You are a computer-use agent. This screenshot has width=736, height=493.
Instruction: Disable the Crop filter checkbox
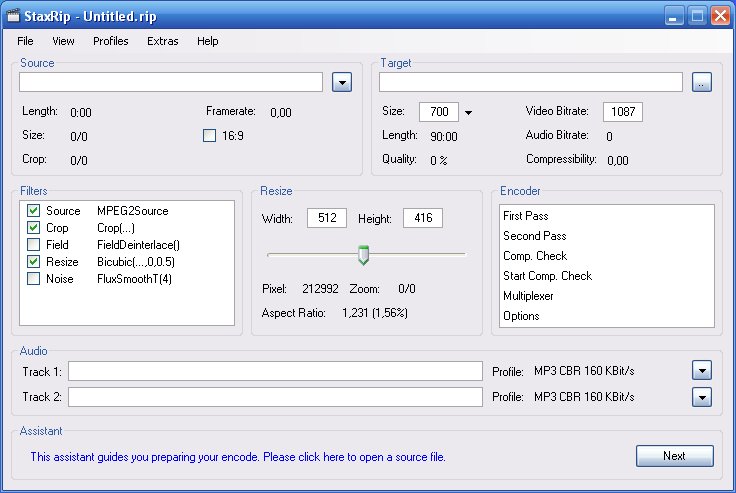[x=34, y=228]
